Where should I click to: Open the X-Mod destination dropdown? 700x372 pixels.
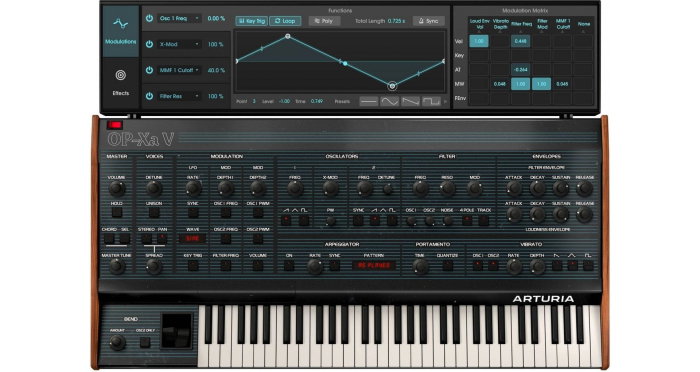(x=179, y=44)
